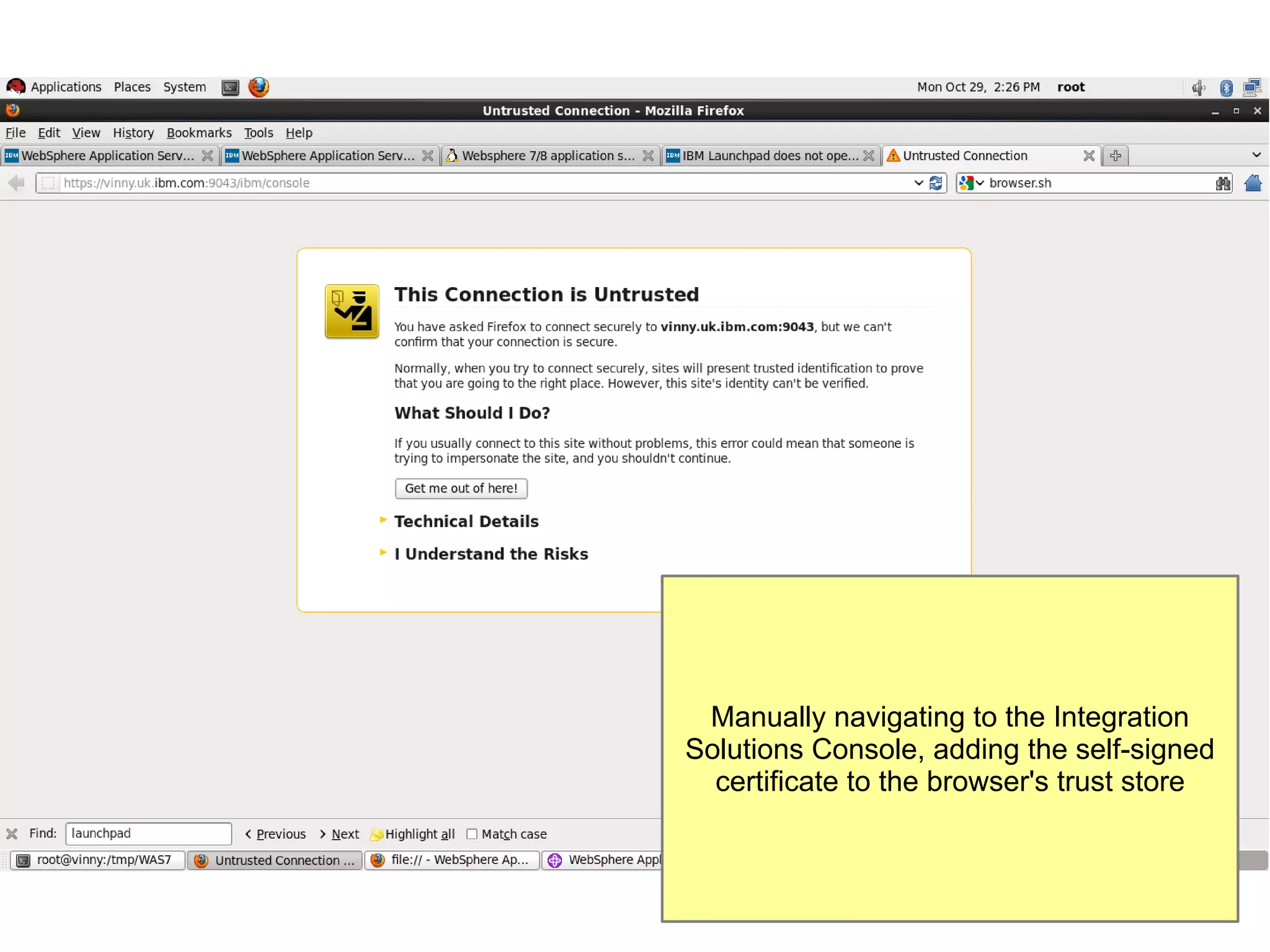
Task: Click Next in the find bar
Action: pyautogui.click(x=339, y=834)
